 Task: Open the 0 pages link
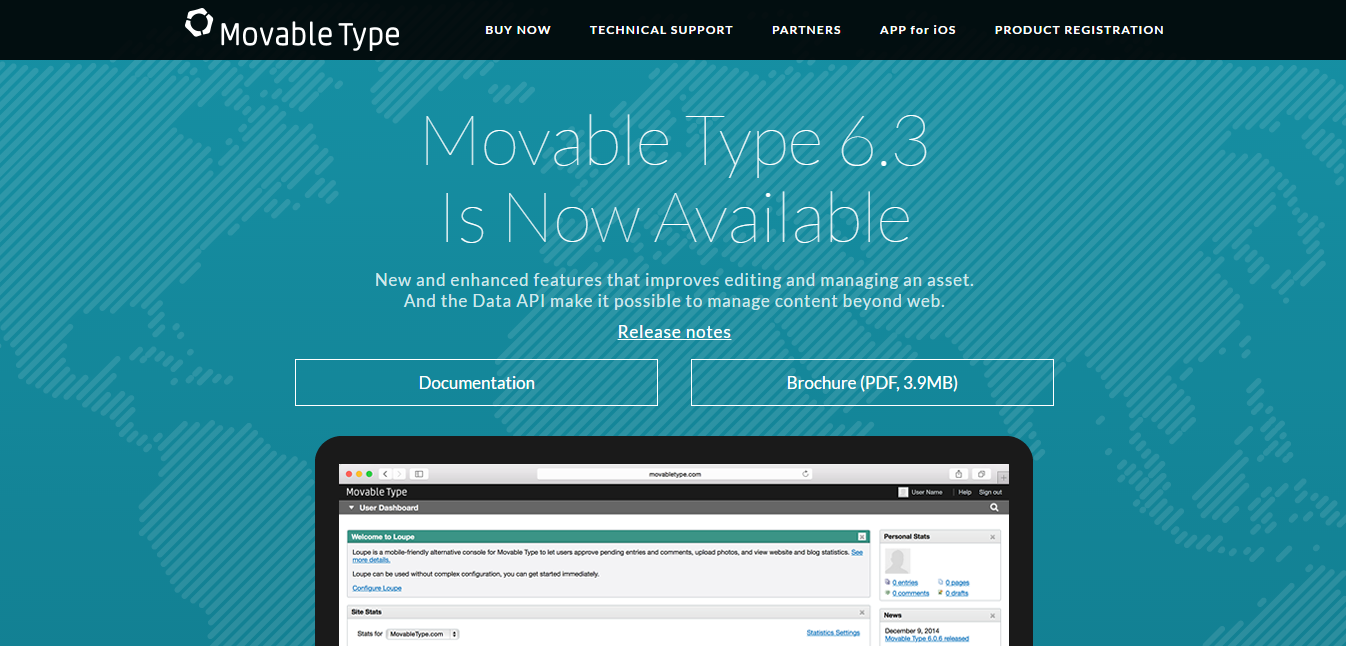click(957, 582)
